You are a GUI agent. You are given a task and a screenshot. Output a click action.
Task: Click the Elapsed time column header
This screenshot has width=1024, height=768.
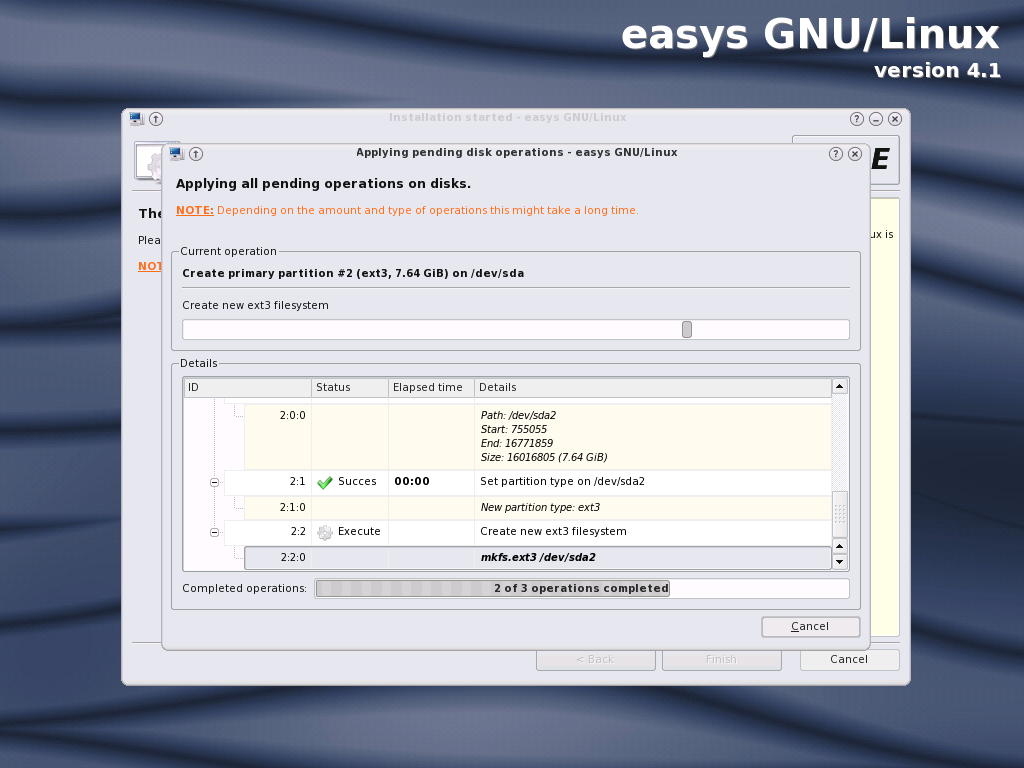pos(432,387)
